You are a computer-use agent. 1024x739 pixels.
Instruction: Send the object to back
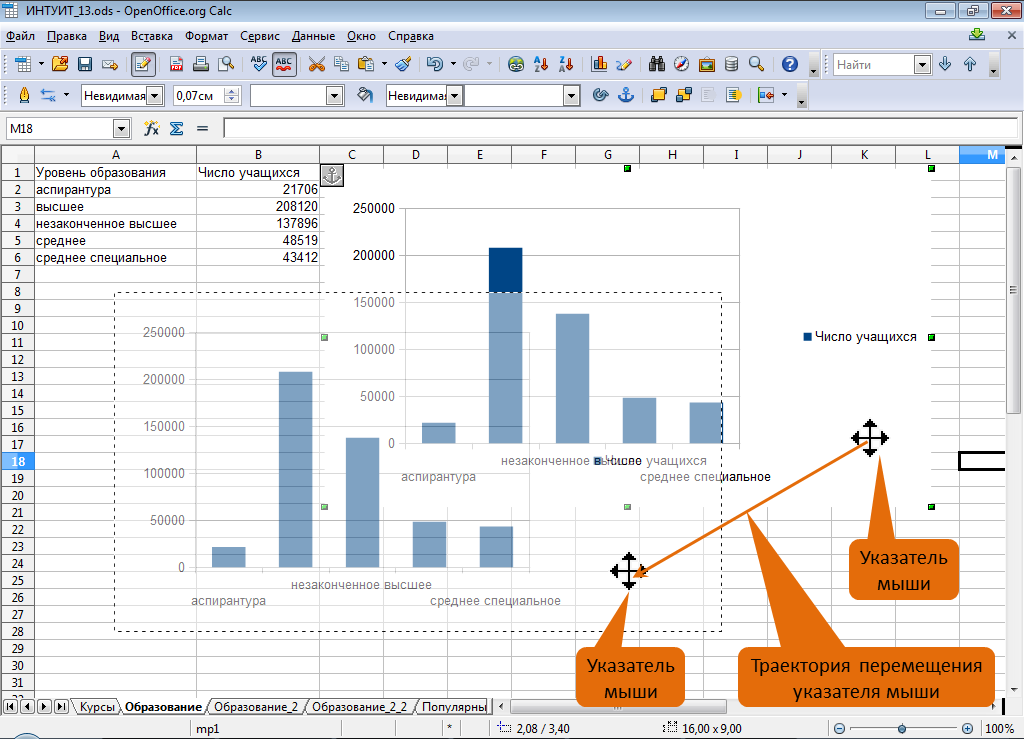pos(684,95)
